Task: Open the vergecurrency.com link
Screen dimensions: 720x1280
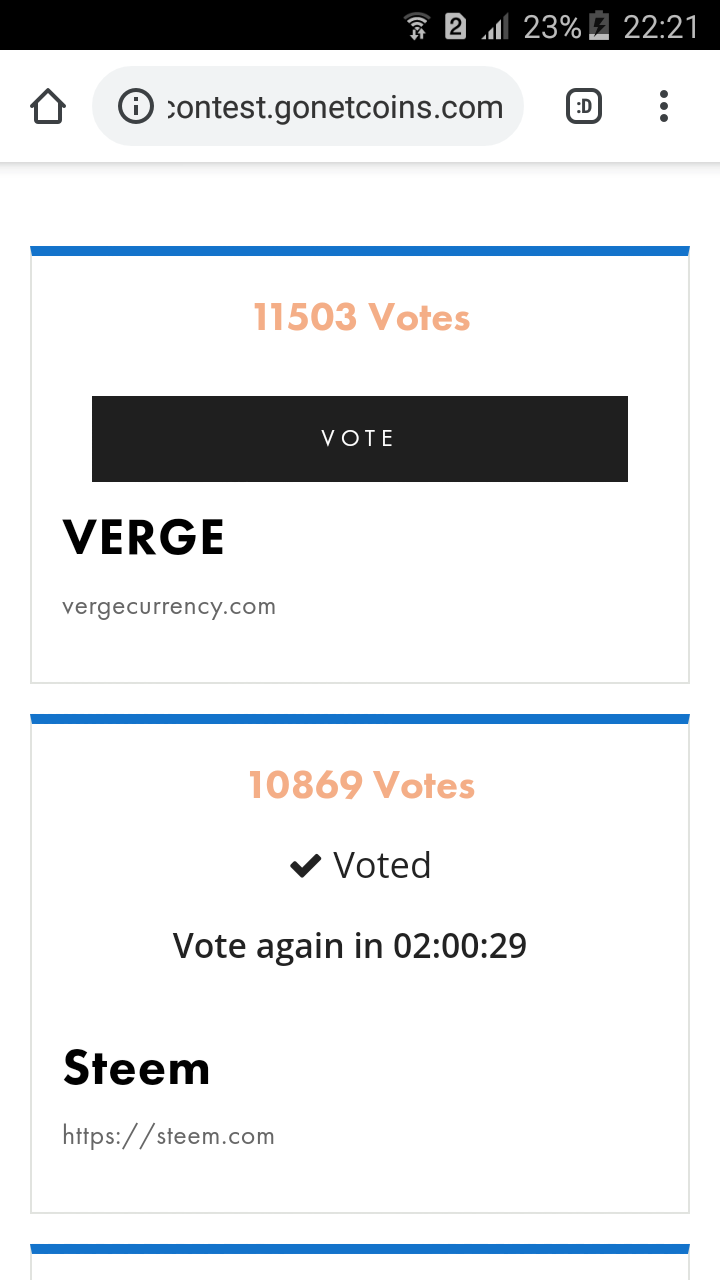Action: 169,607
